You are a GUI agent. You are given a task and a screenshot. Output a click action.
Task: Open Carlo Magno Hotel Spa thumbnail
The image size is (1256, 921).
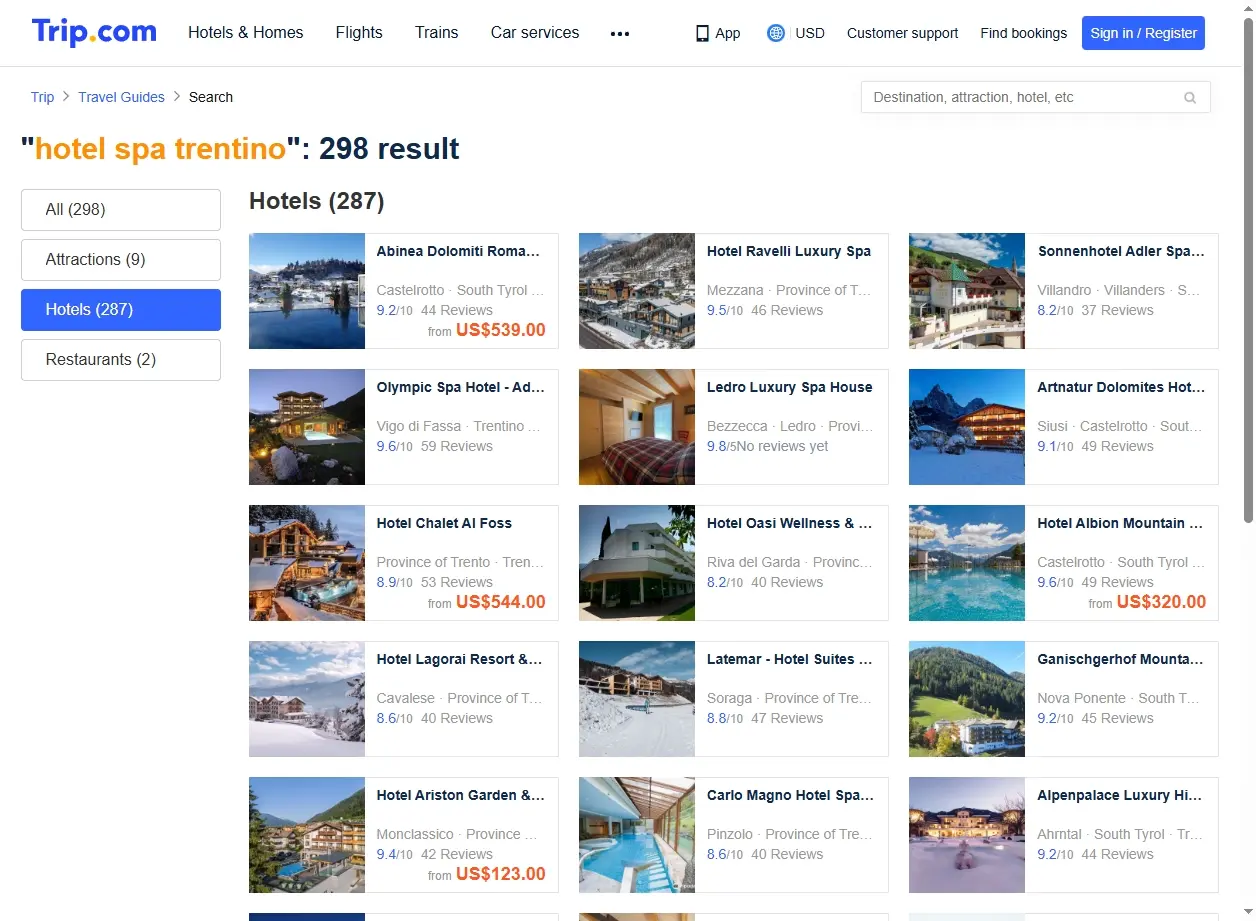coord(637,835)
